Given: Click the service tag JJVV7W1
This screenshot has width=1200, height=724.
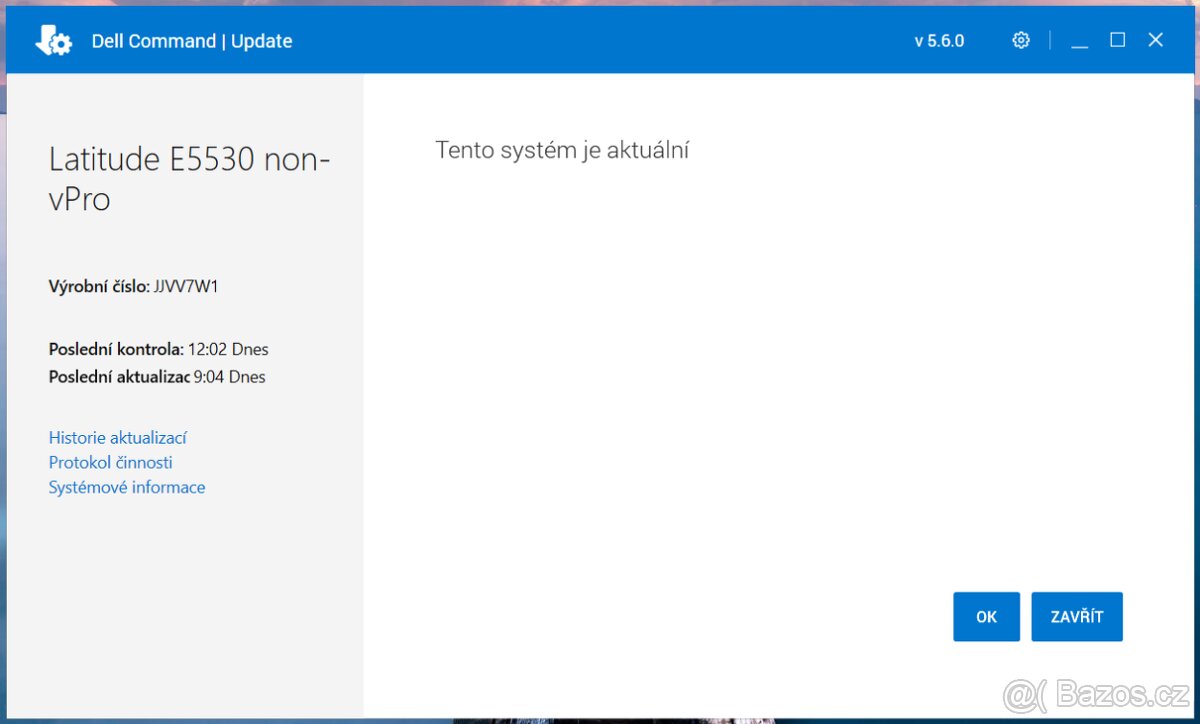Looking at the screenshot, I should [186, 287].
